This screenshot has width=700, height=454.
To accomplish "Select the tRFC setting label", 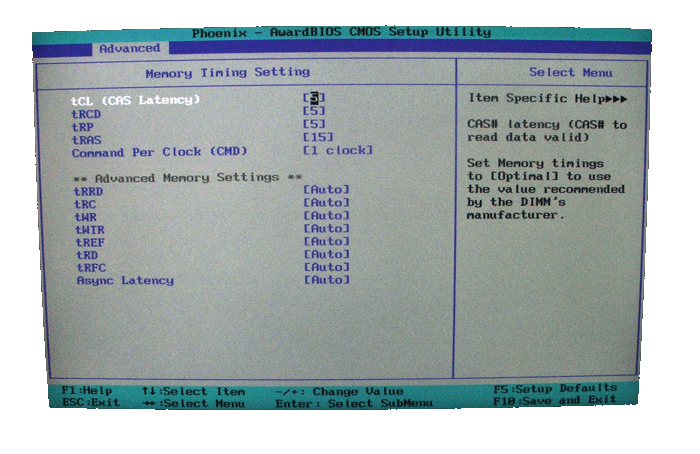I will [92, 268].
